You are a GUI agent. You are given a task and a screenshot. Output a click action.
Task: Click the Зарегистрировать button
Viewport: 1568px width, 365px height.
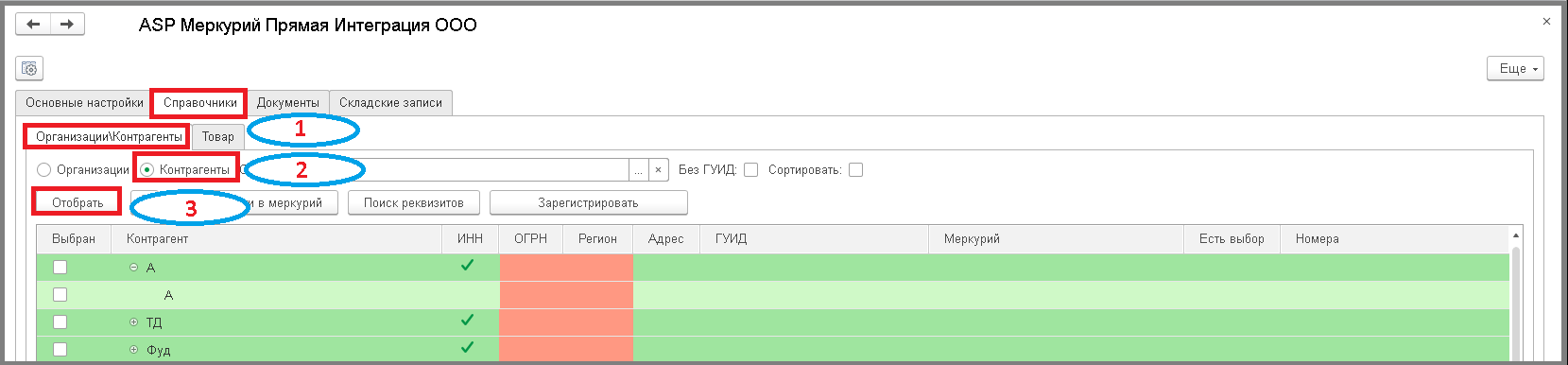(588, 202)
